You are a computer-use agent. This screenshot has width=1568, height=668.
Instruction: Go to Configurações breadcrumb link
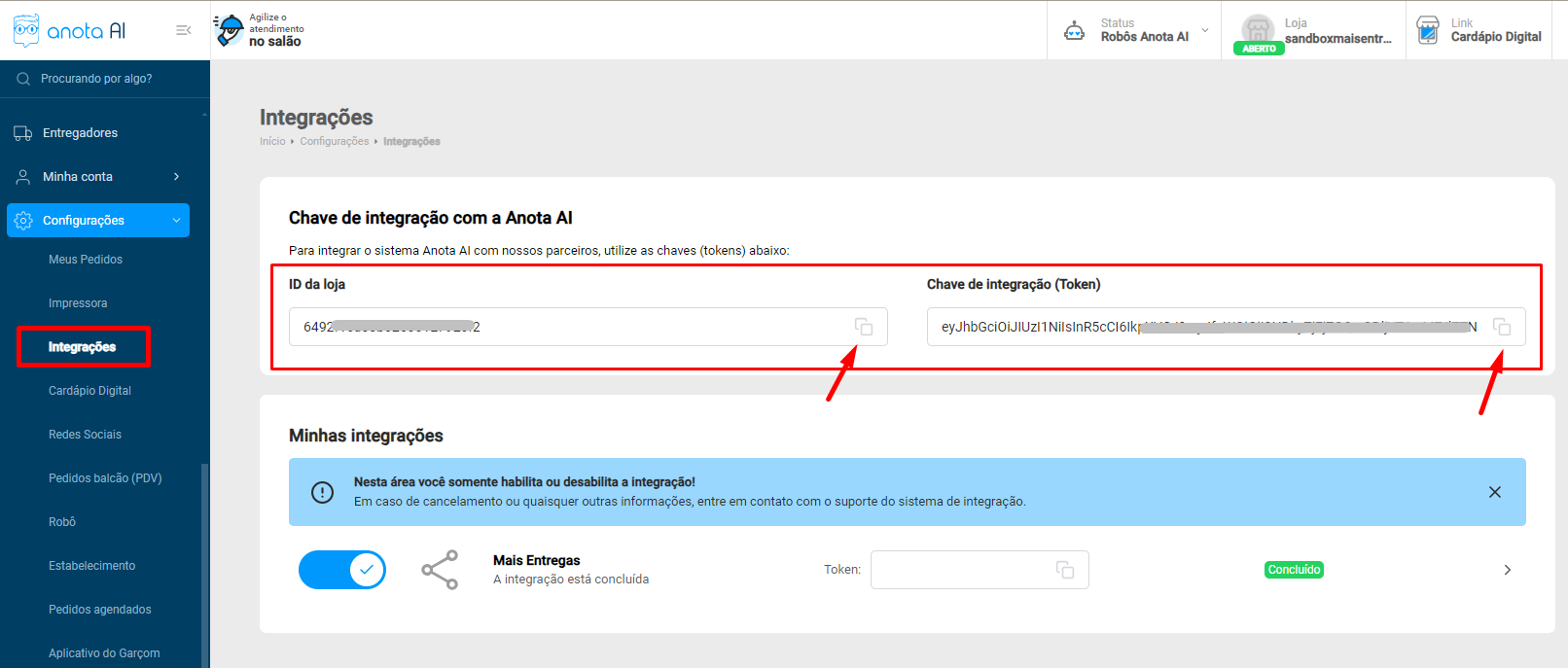coord(335,142)
